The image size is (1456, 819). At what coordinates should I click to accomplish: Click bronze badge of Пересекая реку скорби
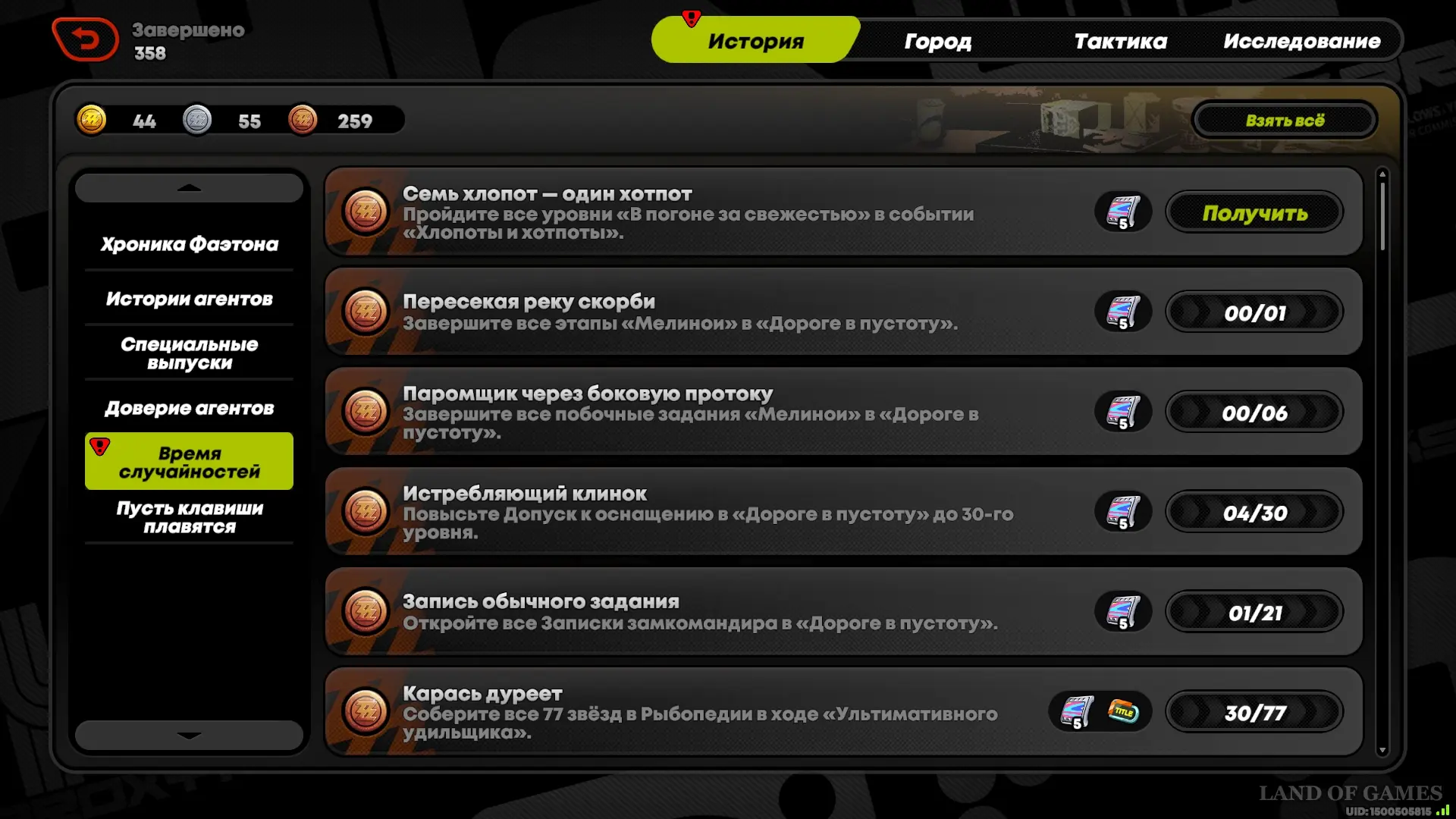pyautogui.click(x=366, y=311)
